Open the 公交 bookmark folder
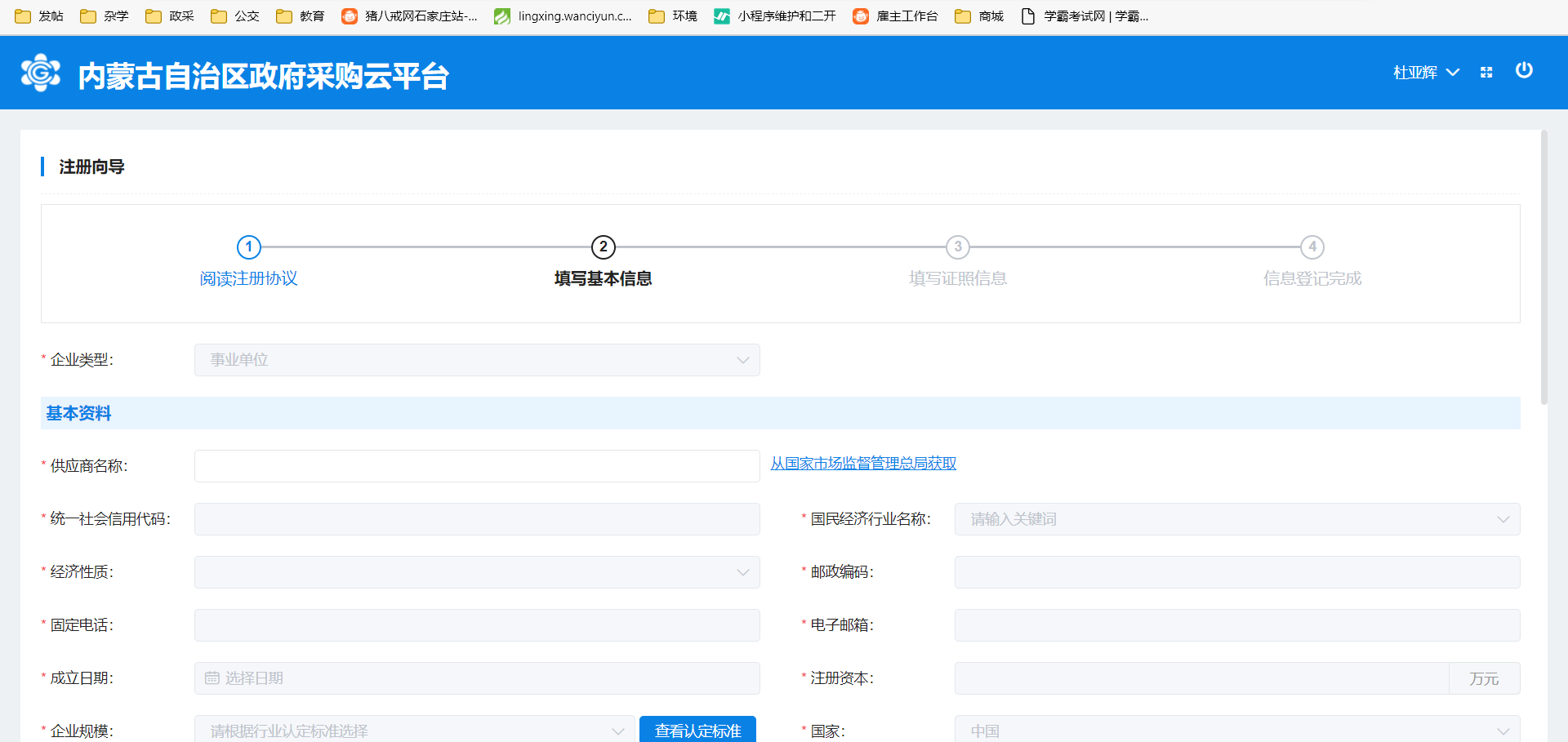1568x742 pixels. pyautogui.click(x=235, y=16)
